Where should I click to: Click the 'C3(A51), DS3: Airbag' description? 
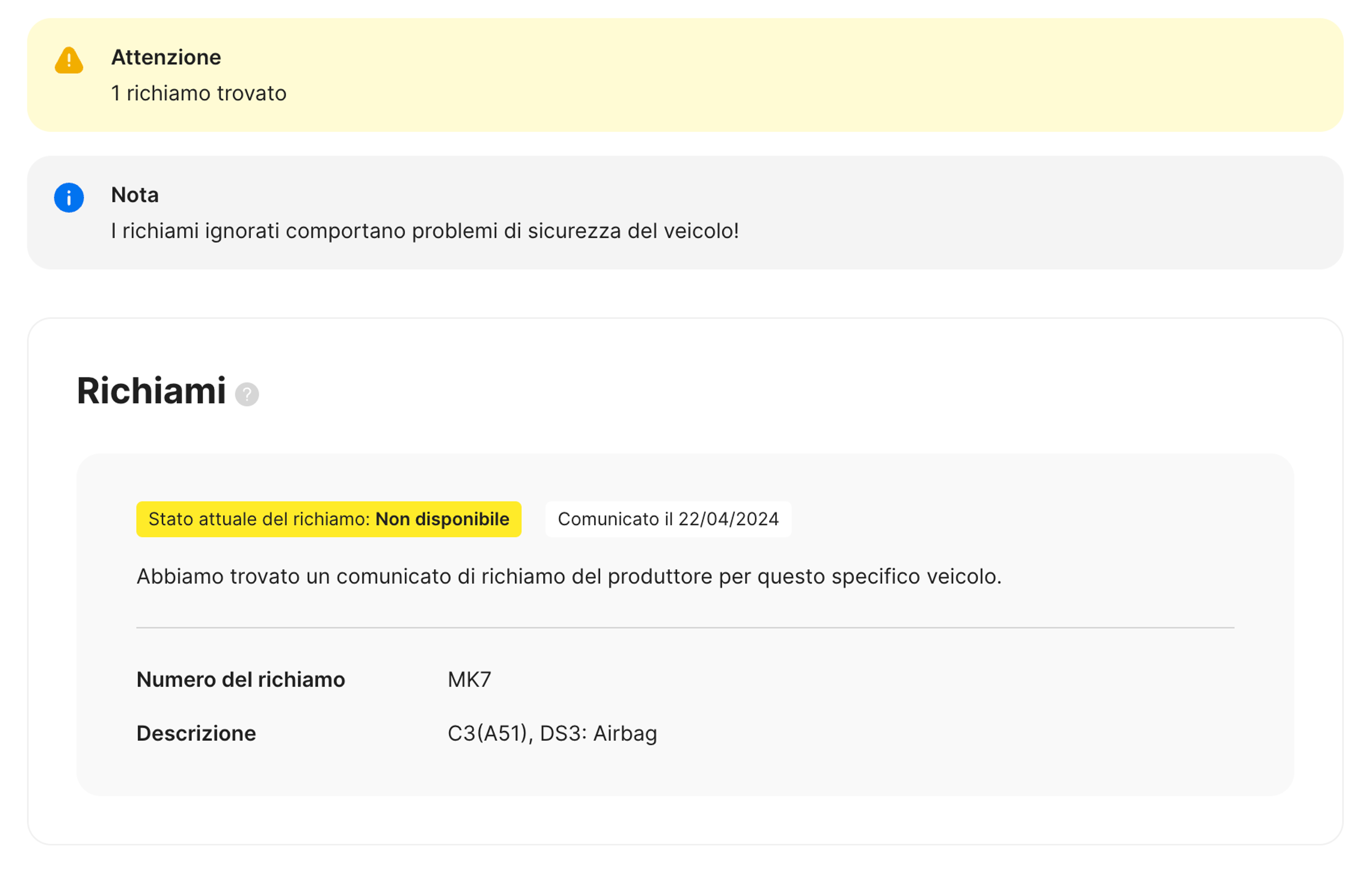pos(552,733)
